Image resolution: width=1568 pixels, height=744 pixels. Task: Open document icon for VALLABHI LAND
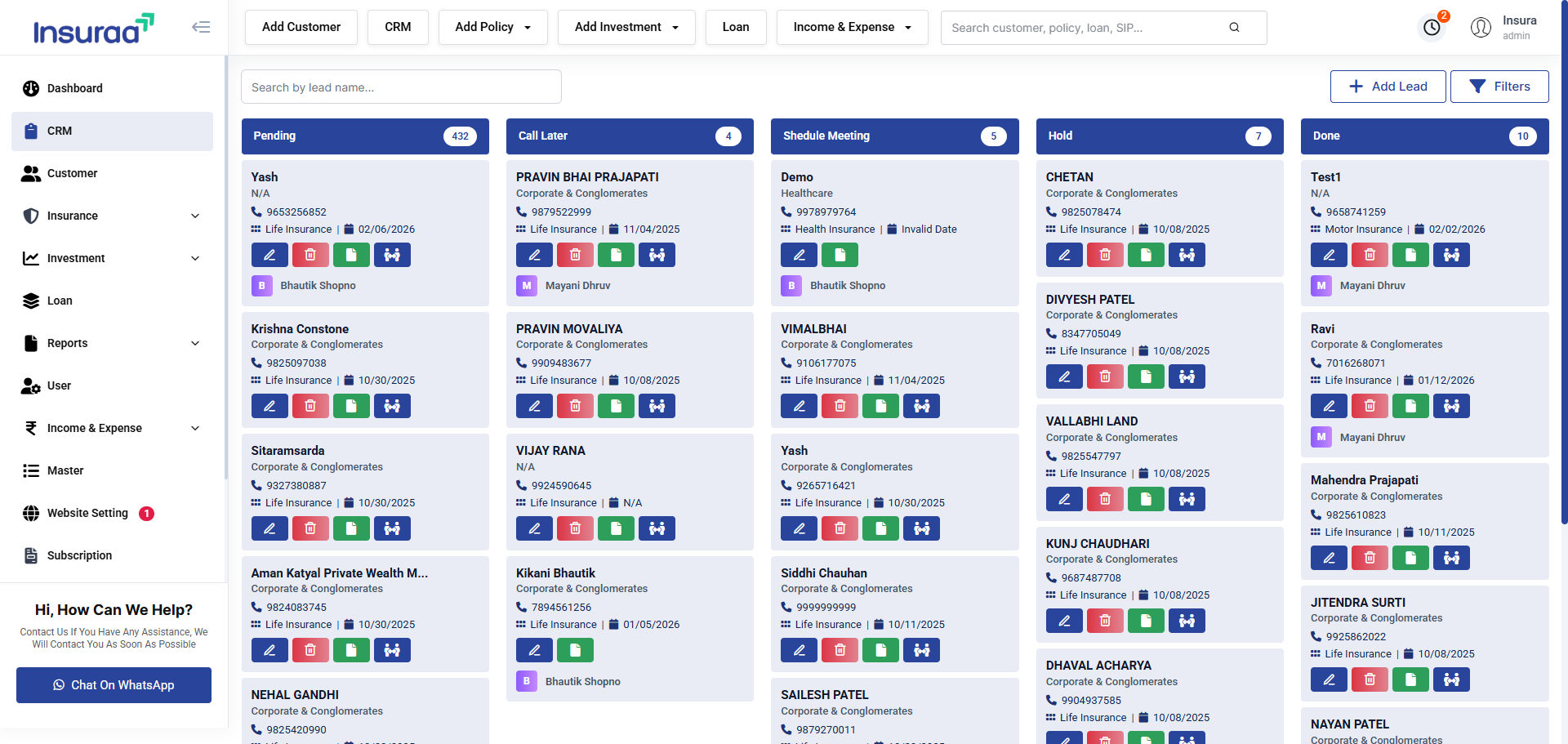click(x=1146, y=499)
